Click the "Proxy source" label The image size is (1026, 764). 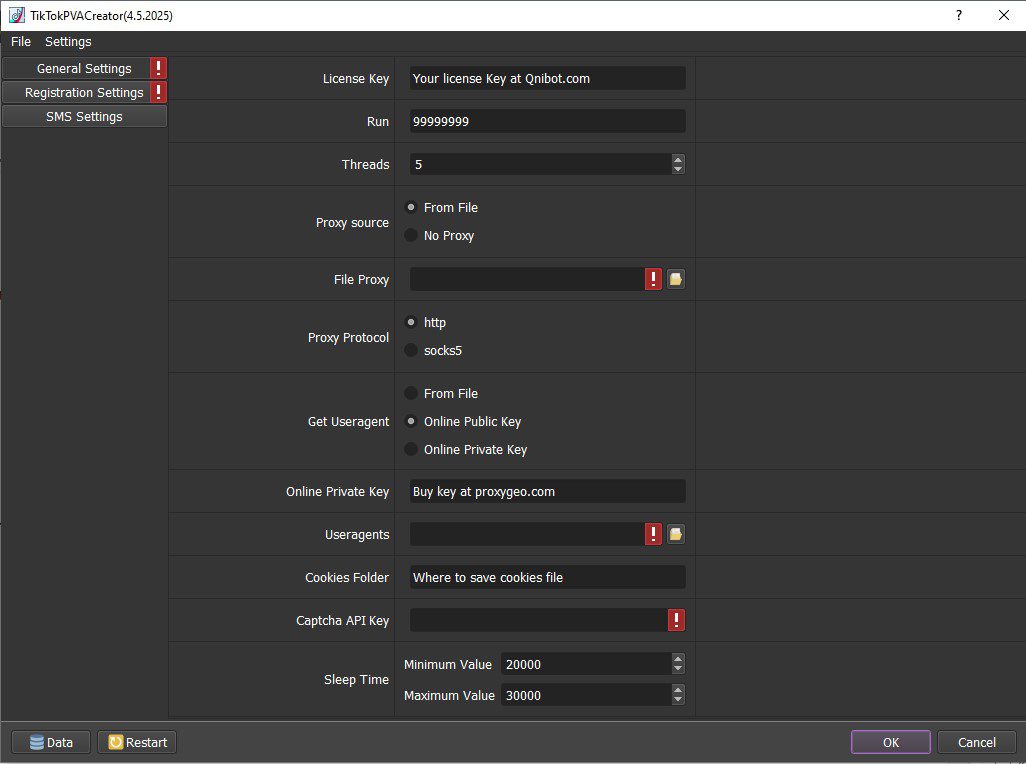[352, 222]
